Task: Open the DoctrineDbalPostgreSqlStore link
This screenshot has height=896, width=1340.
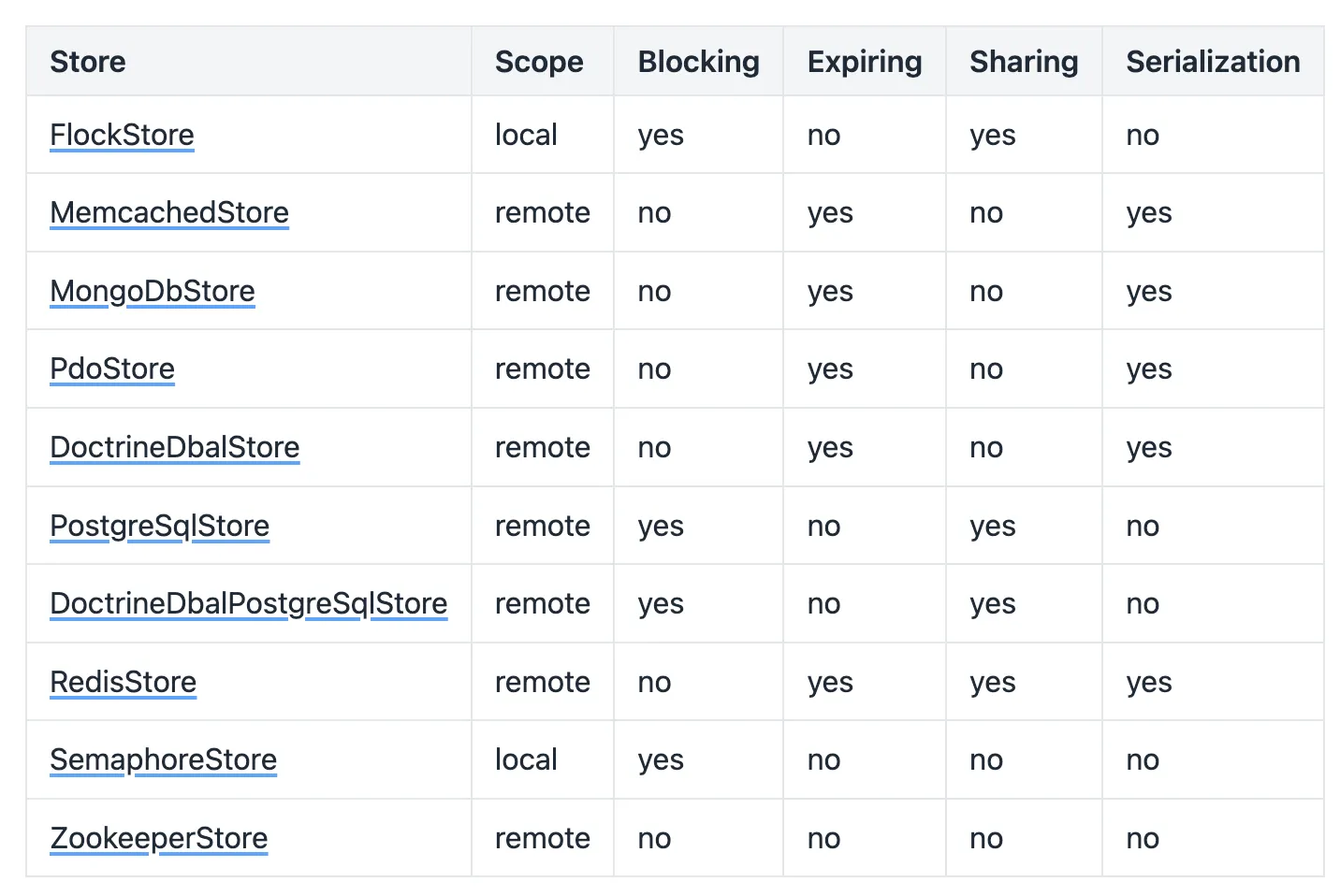Action: [x=249, y=603]
